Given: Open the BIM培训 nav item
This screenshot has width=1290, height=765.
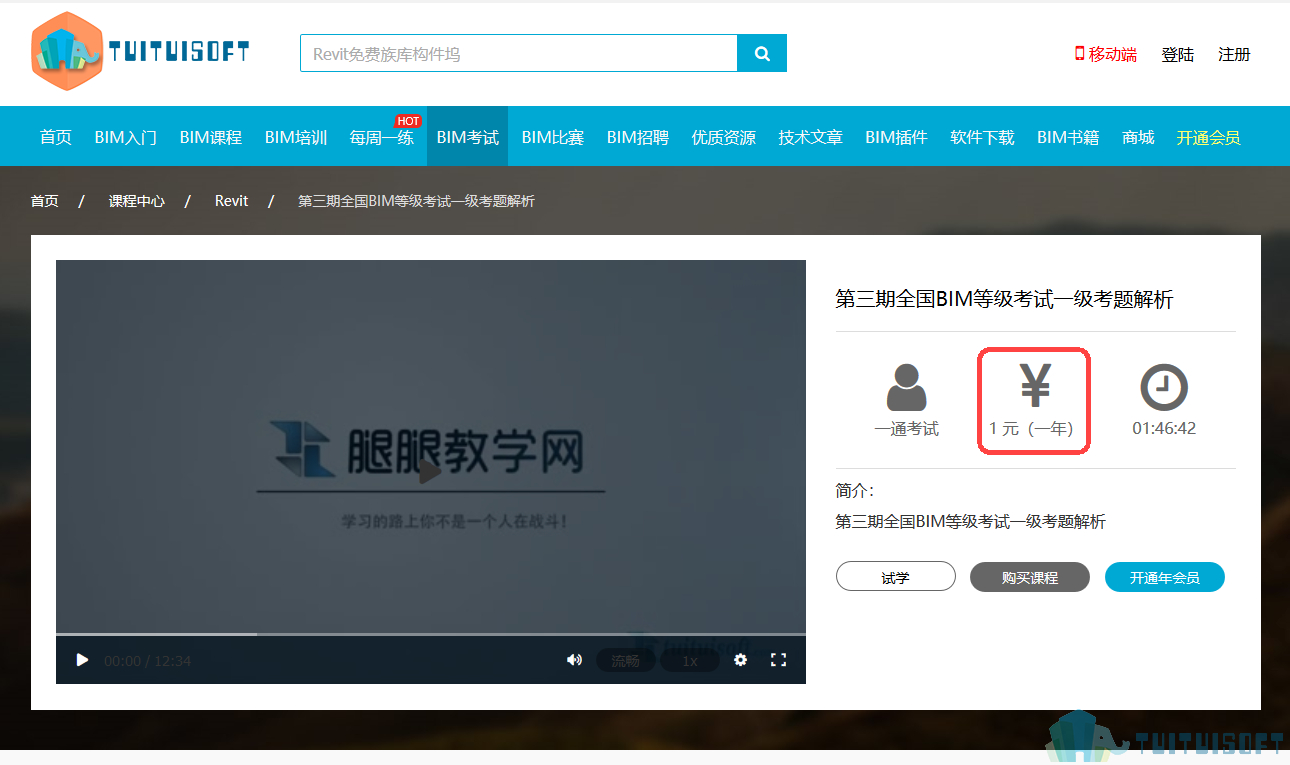Looking at the screenshot, I should pyautogui.click(x=296, y=137).
